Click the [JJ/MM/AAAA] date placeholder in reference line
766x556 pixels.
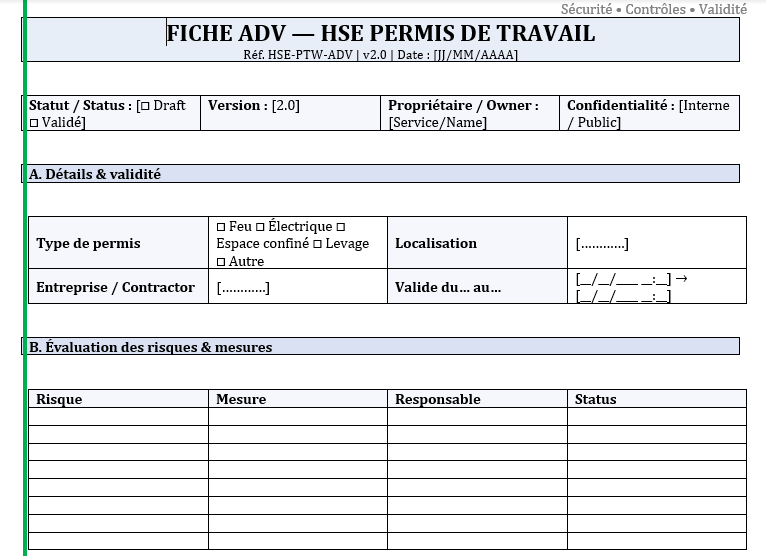click(476, 54)
